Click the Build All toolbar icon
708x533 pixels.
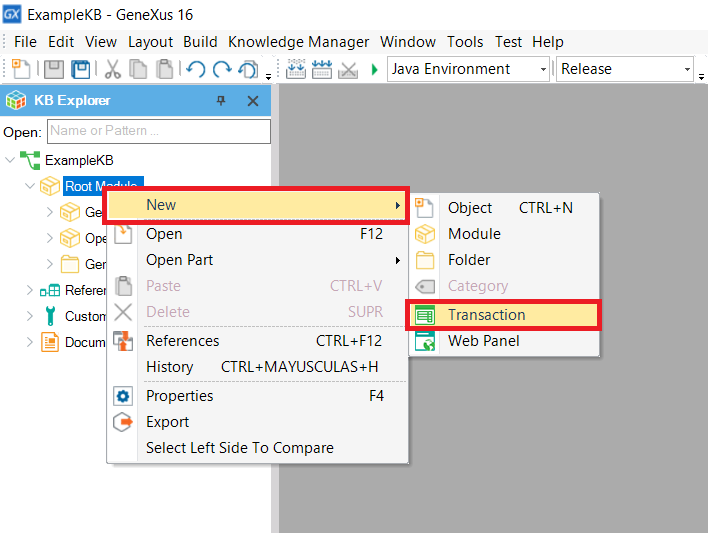tap(296, 69)
